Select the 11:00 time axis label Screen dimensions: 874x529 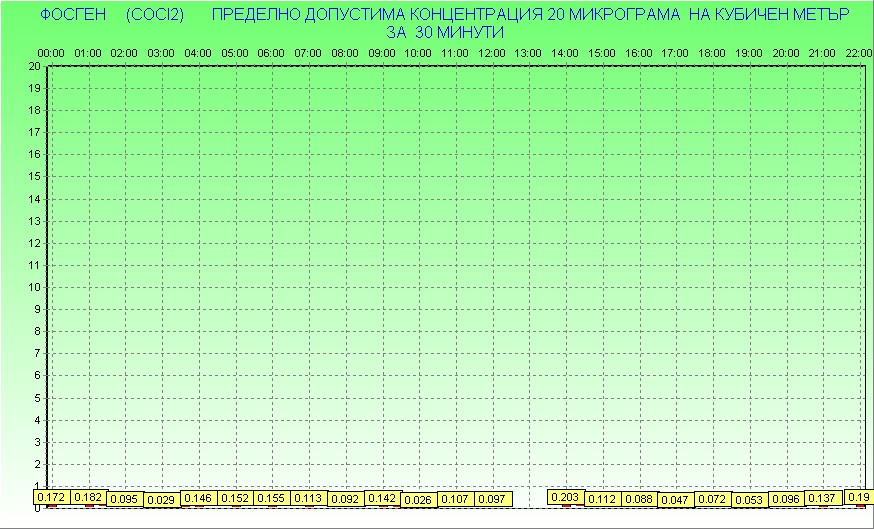click(455, 54)
